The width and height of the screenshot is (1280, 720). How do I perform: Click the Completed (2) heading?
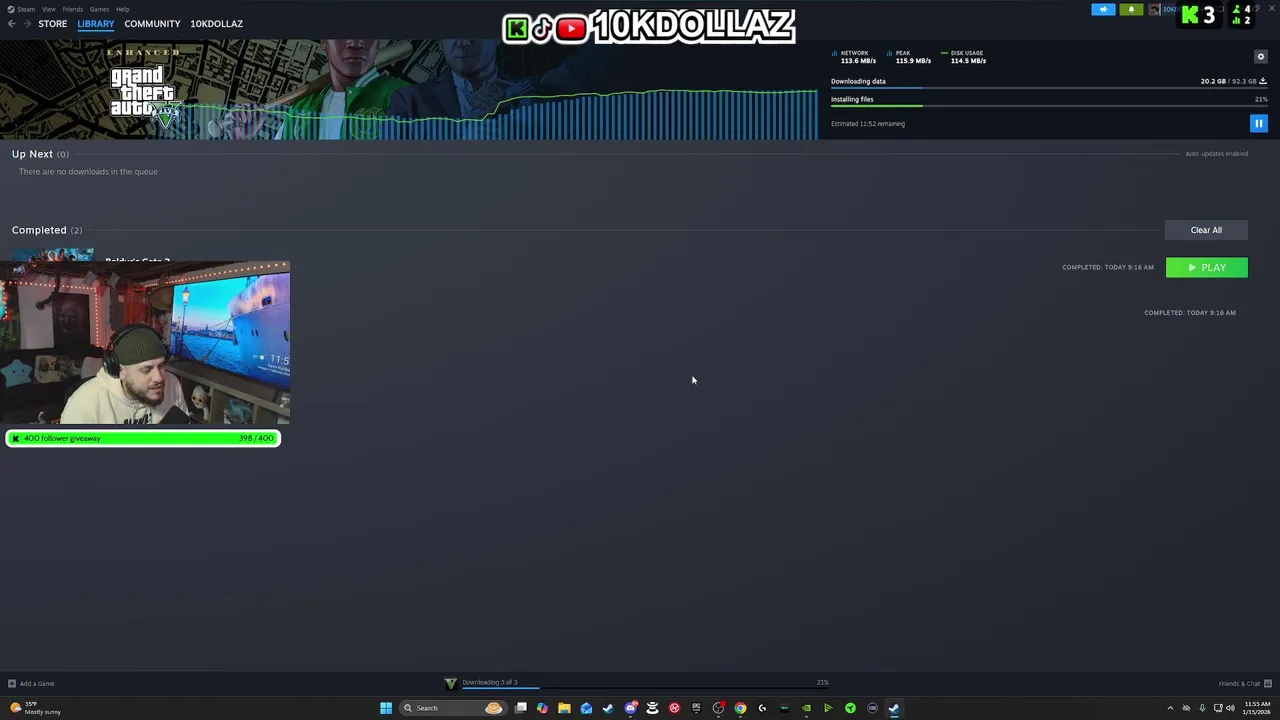click(47, 230)
